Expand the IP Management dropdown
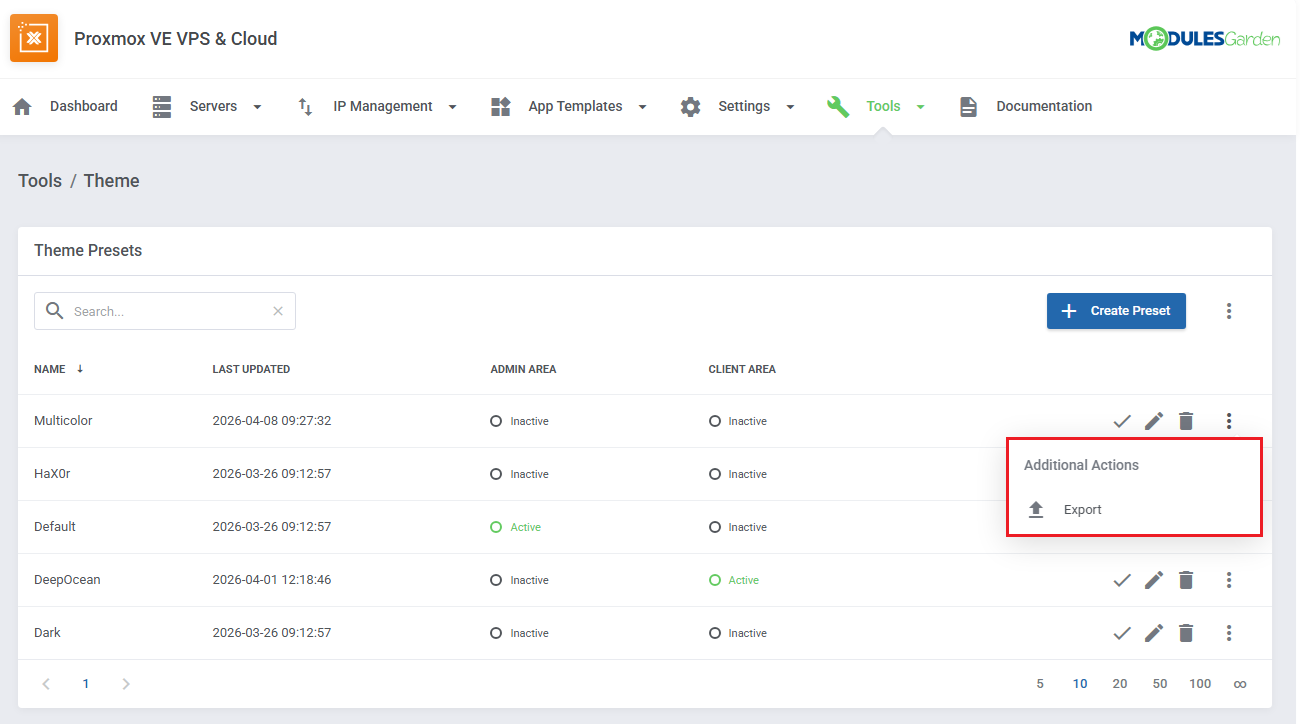The height and width of the screenshot is (724, 1300). pyautogui.click(x=378, y=107)
